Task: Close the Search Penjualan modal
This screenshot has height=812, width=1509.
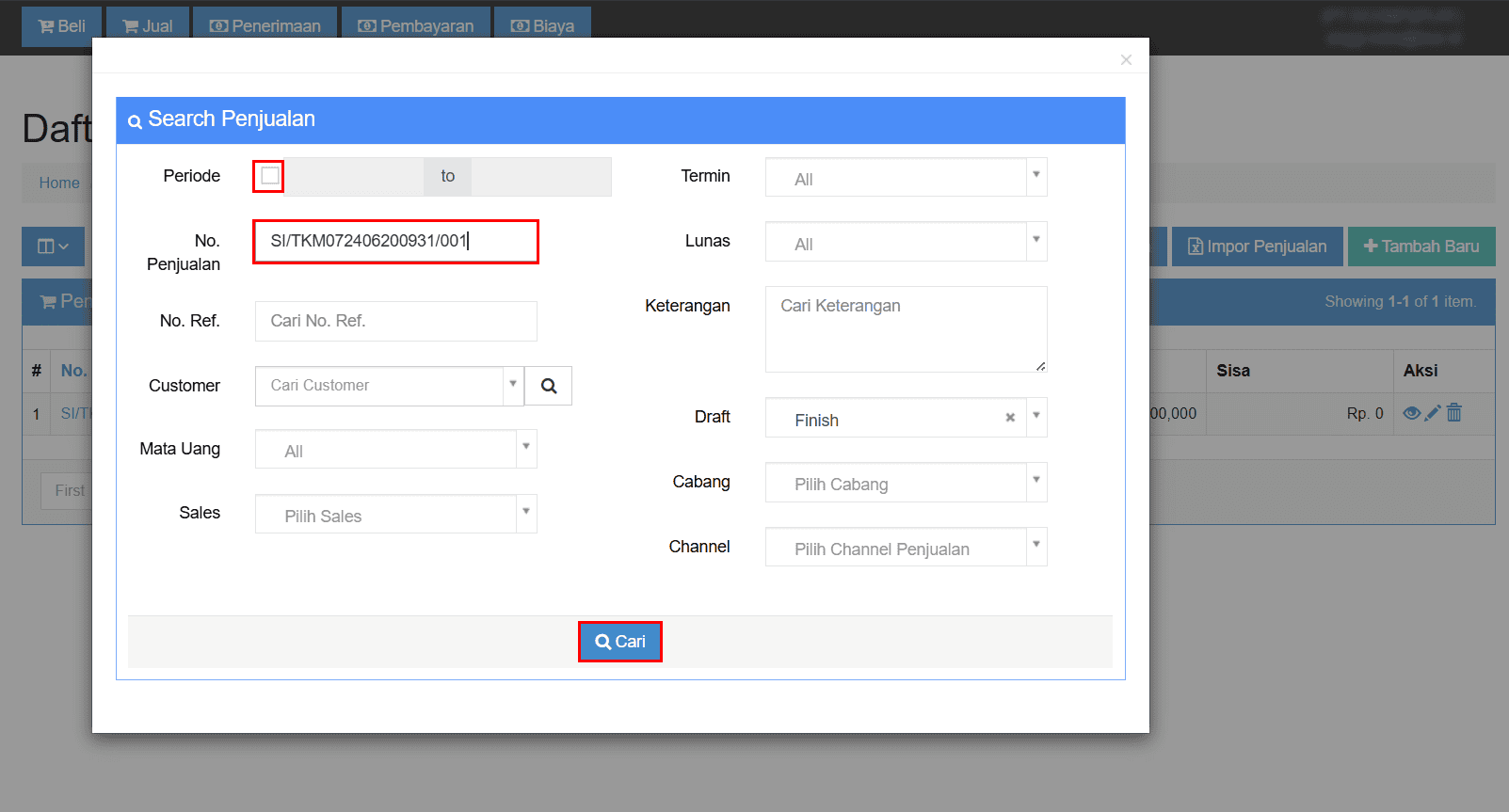Action: (x=1126, y=60)
